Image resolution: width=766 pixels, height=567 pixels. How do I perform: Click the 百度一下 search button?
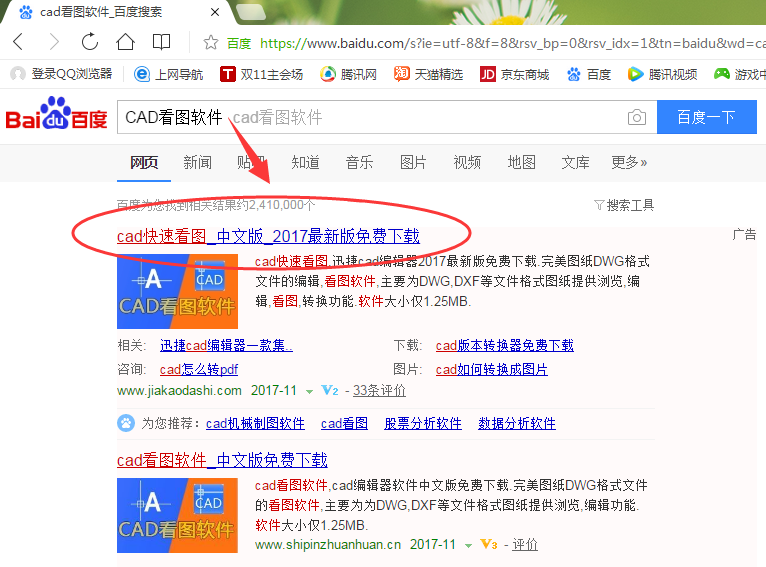tap(706, 117)
